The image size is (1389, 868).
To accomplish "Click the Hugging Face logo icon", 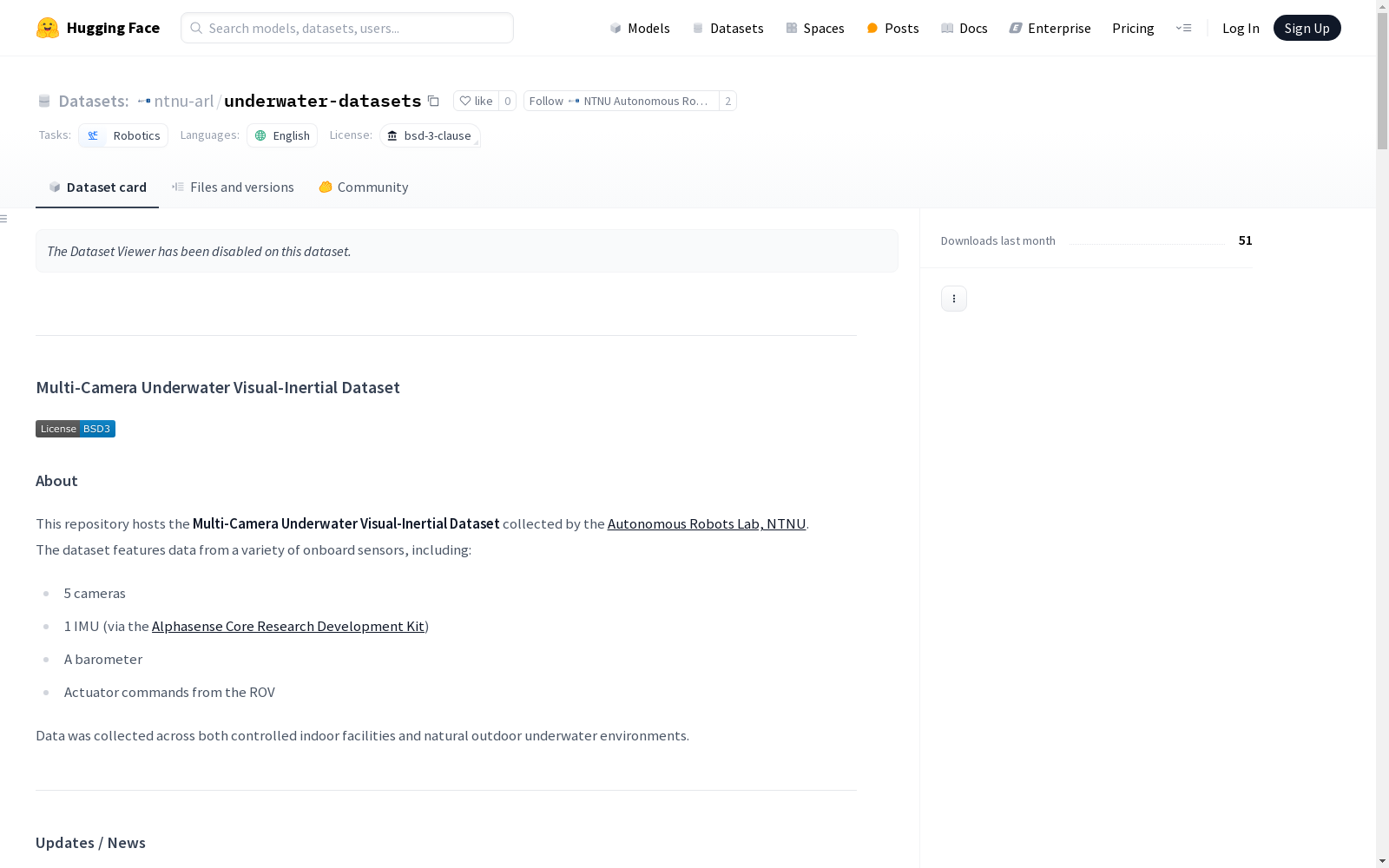I will click(x=48, y=28).
